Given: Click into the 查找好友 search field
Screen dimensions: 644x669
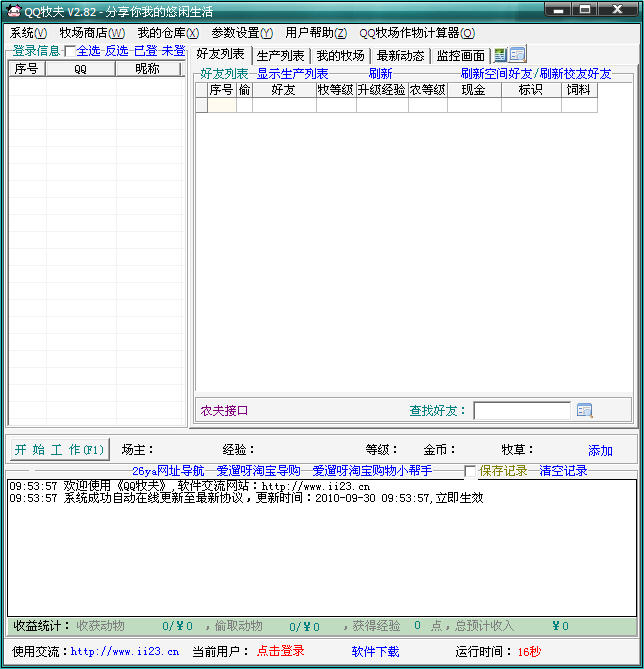Looking at the screenshot, I should coord(522,410).
